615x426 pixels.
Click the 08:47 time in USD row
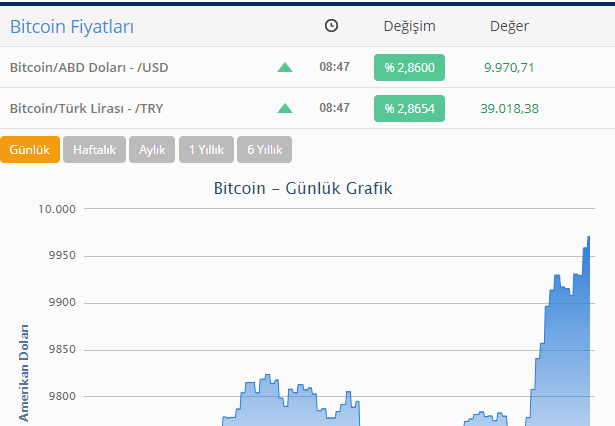[x=334, y=67]
